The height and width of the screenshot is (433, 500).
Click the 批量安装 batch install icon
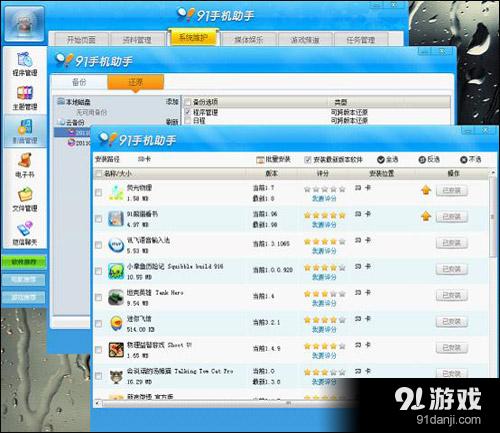[x=260, y=160]
